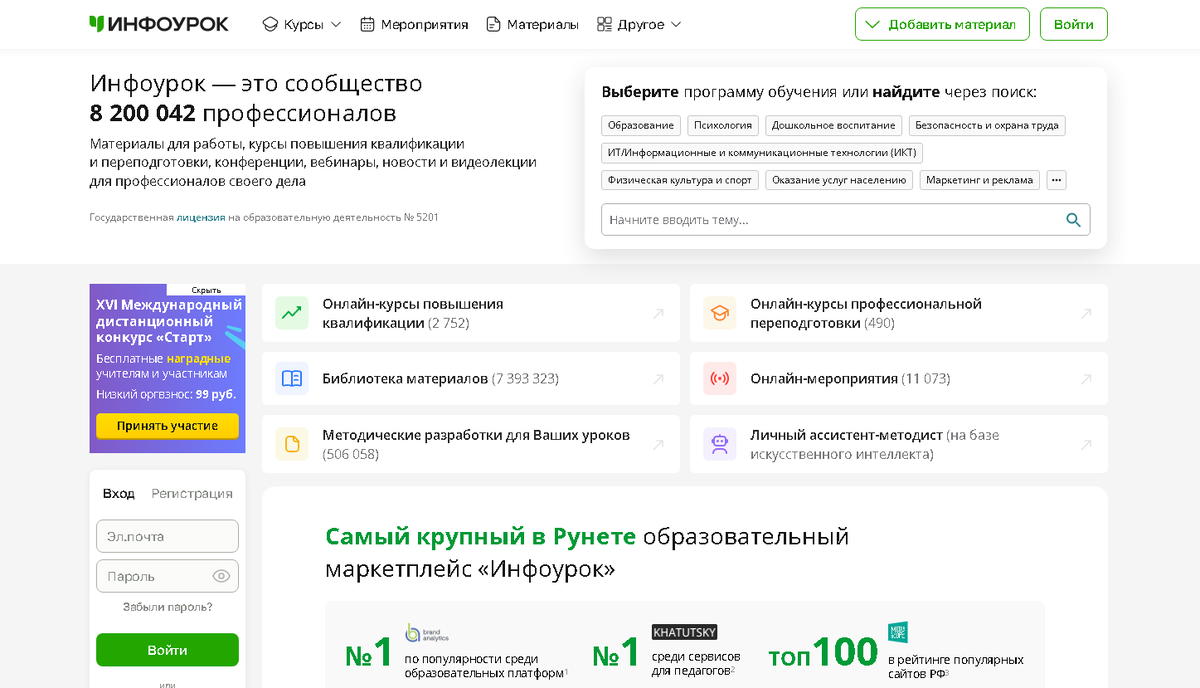Select the Безопасность и охрана труда tag

(x=987, y=126)
